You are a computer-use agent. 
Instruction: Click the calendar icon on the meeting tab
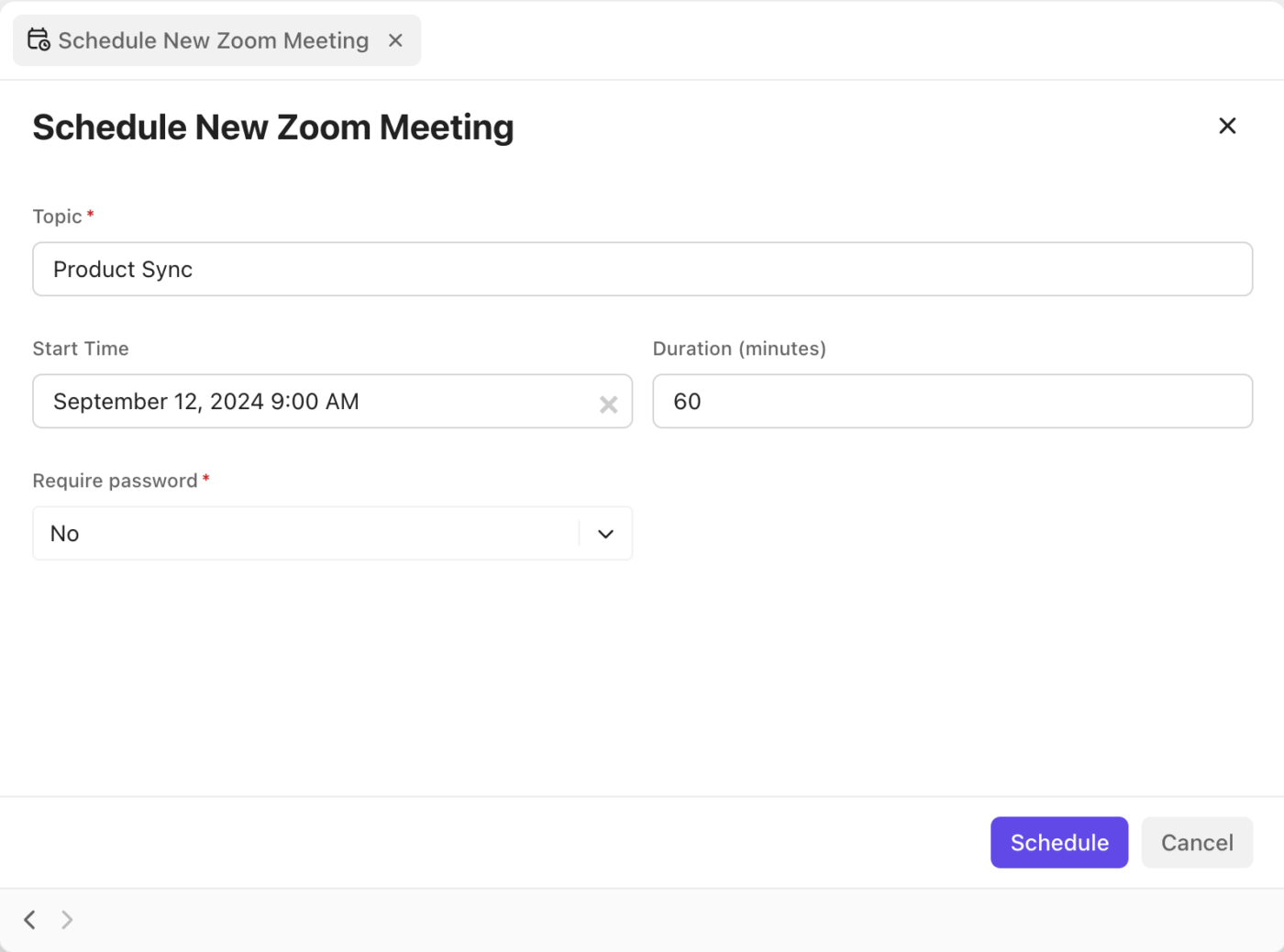coord(39,39)
